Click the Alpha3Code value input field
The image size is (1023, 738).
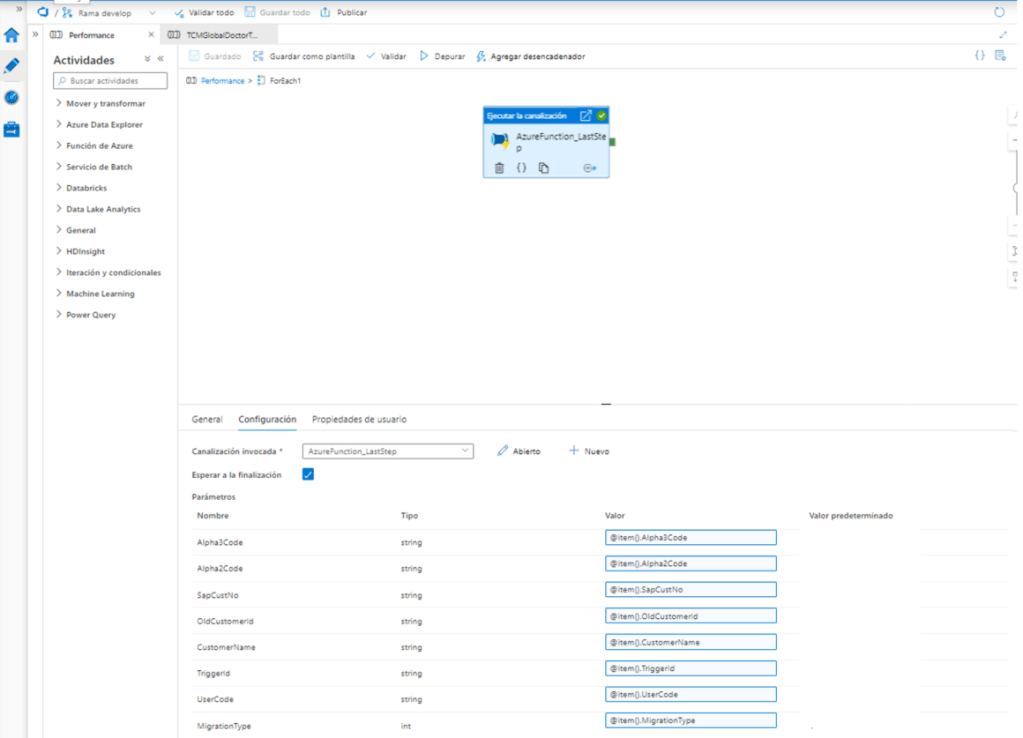690,538
